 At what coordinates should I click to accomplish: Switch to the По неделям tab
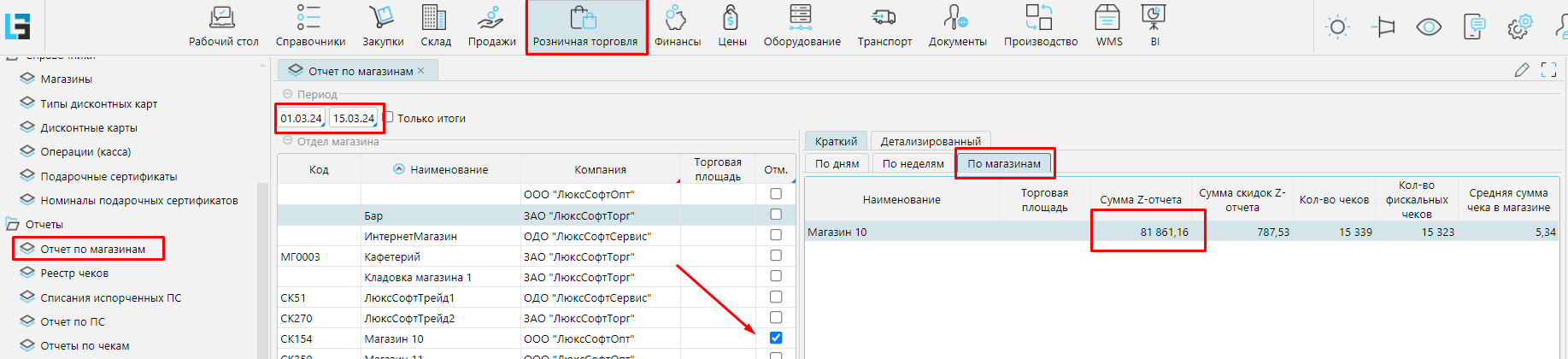[913, 163]
